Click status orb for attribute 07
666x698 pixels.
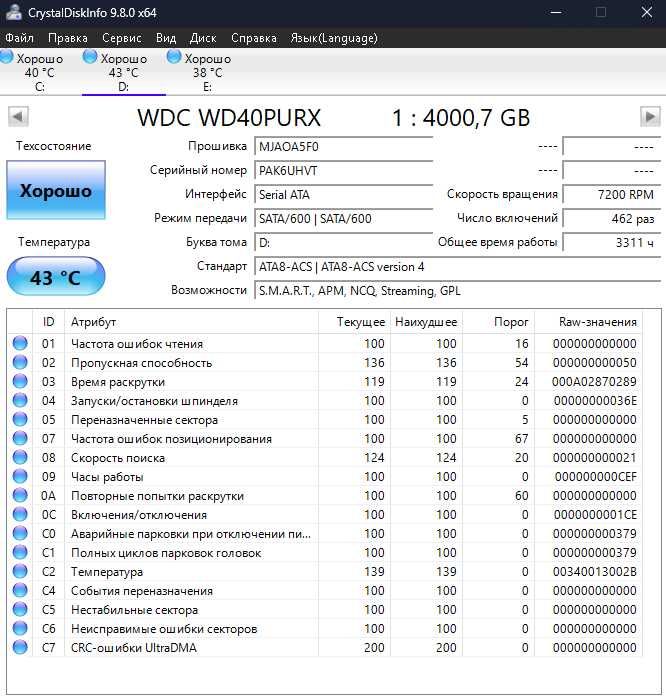(20, 438)
